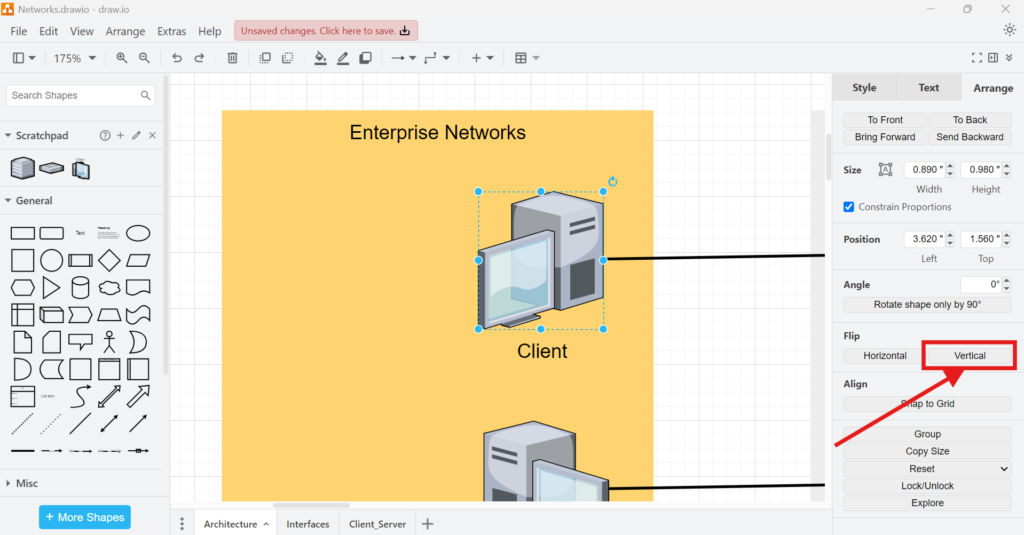The height and width of the screenshot is (535, 1024).
Task: Click the Bring Forward button
Action: [885, 137]
